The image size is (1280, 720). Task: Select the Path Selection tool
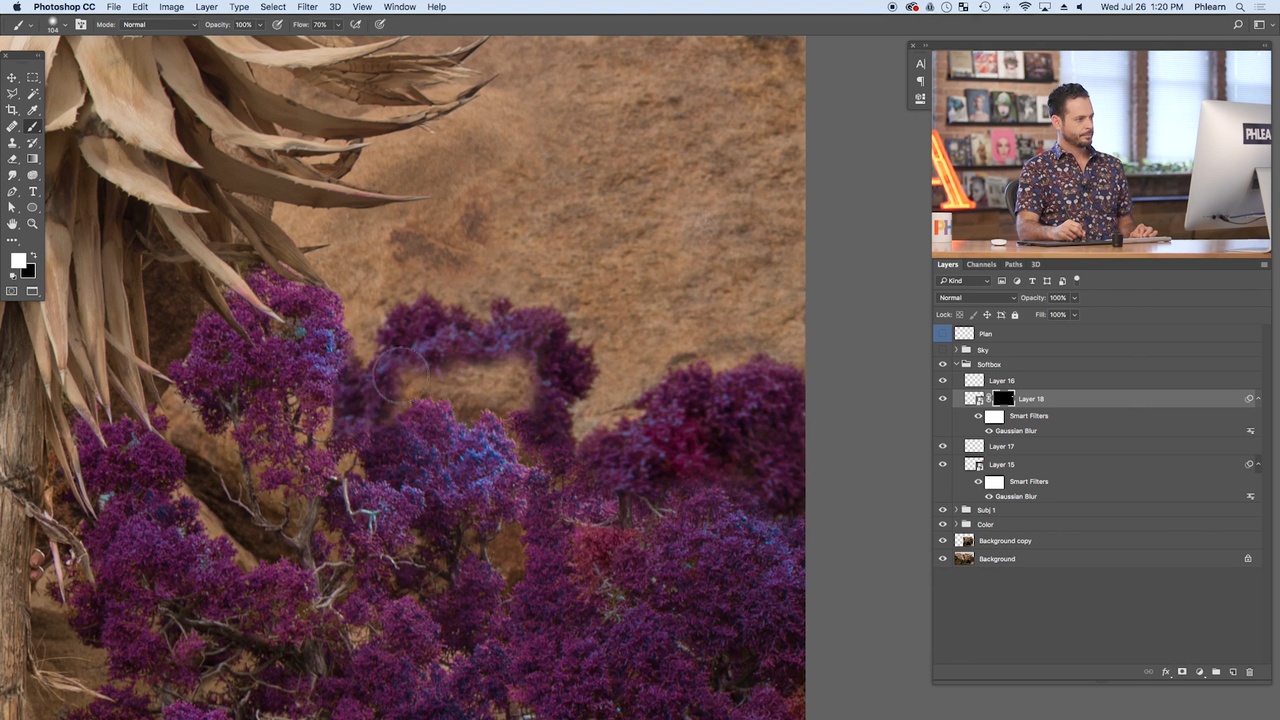(x=12, y=207)
